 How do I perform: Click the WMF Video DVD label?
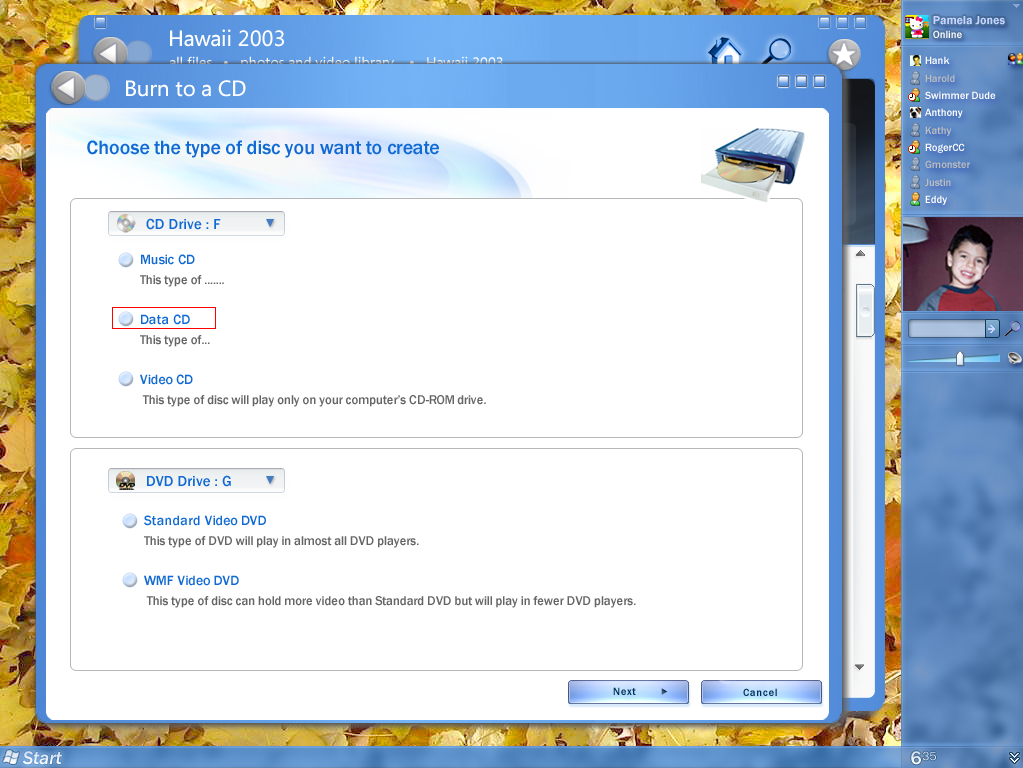pos(191,580)
